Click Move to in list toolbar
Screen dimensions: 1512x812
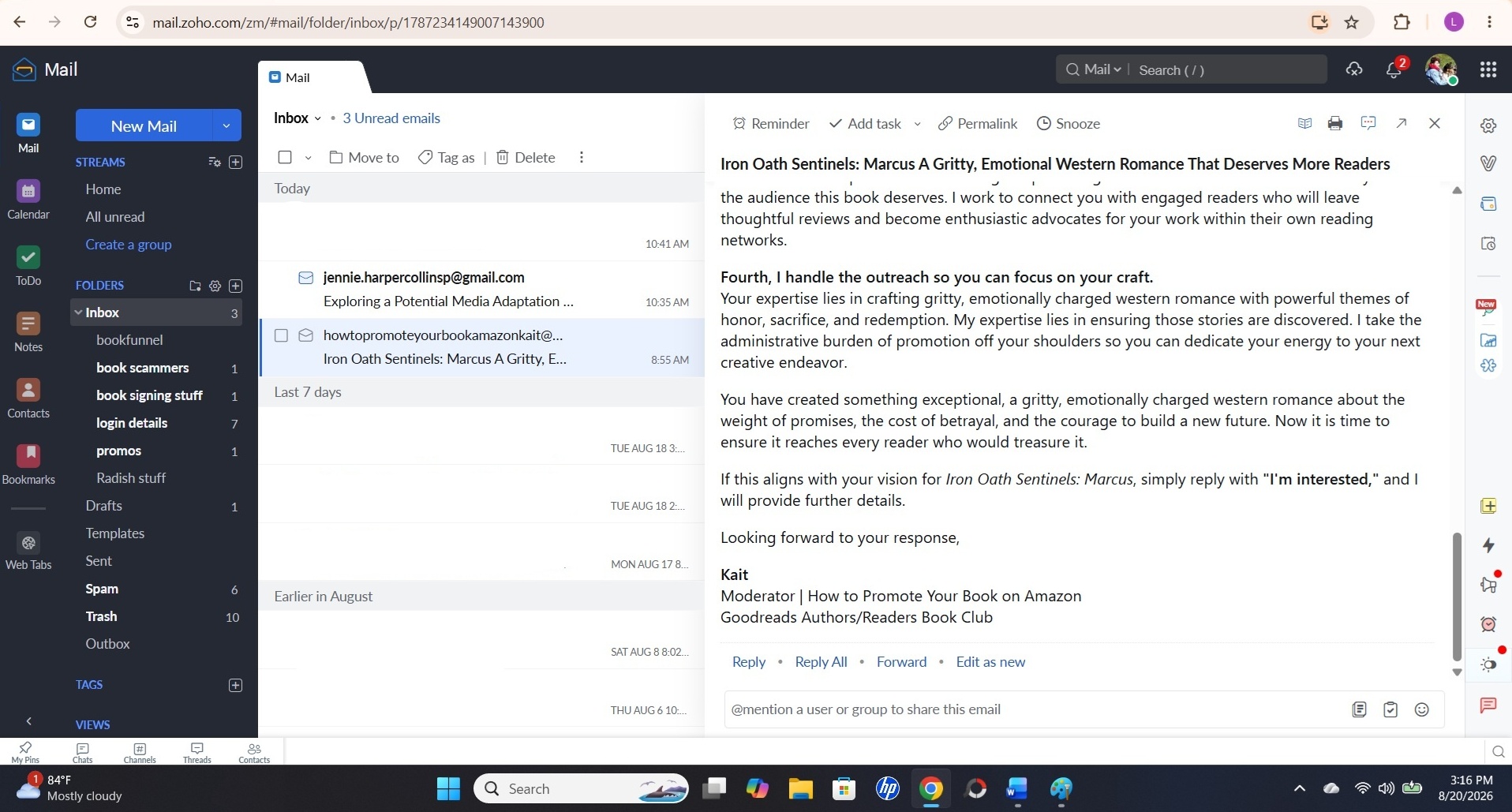[x=365, y=158]
